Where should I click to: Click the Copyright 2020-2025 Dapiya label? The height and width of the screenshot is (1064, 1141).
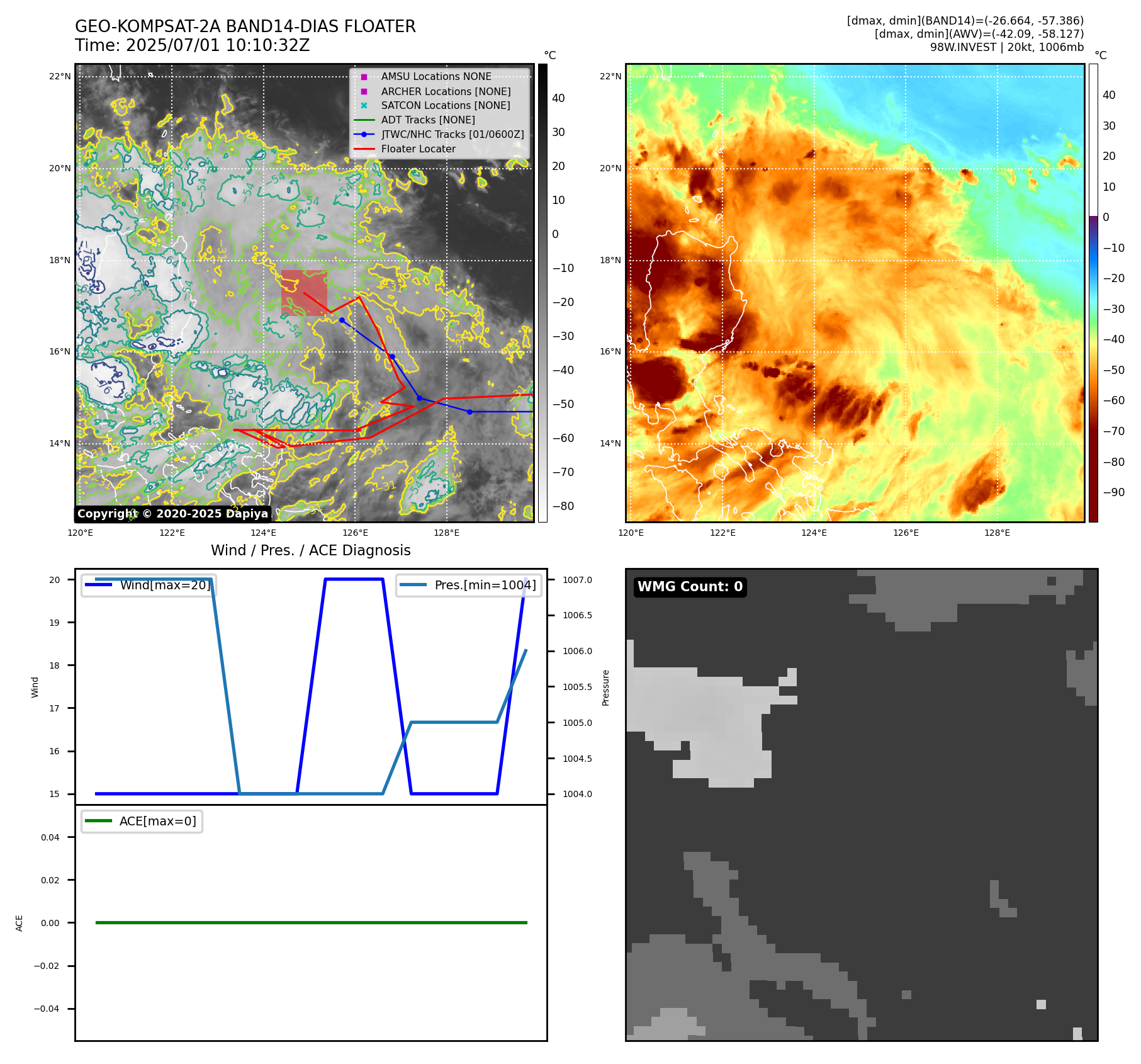172,514
